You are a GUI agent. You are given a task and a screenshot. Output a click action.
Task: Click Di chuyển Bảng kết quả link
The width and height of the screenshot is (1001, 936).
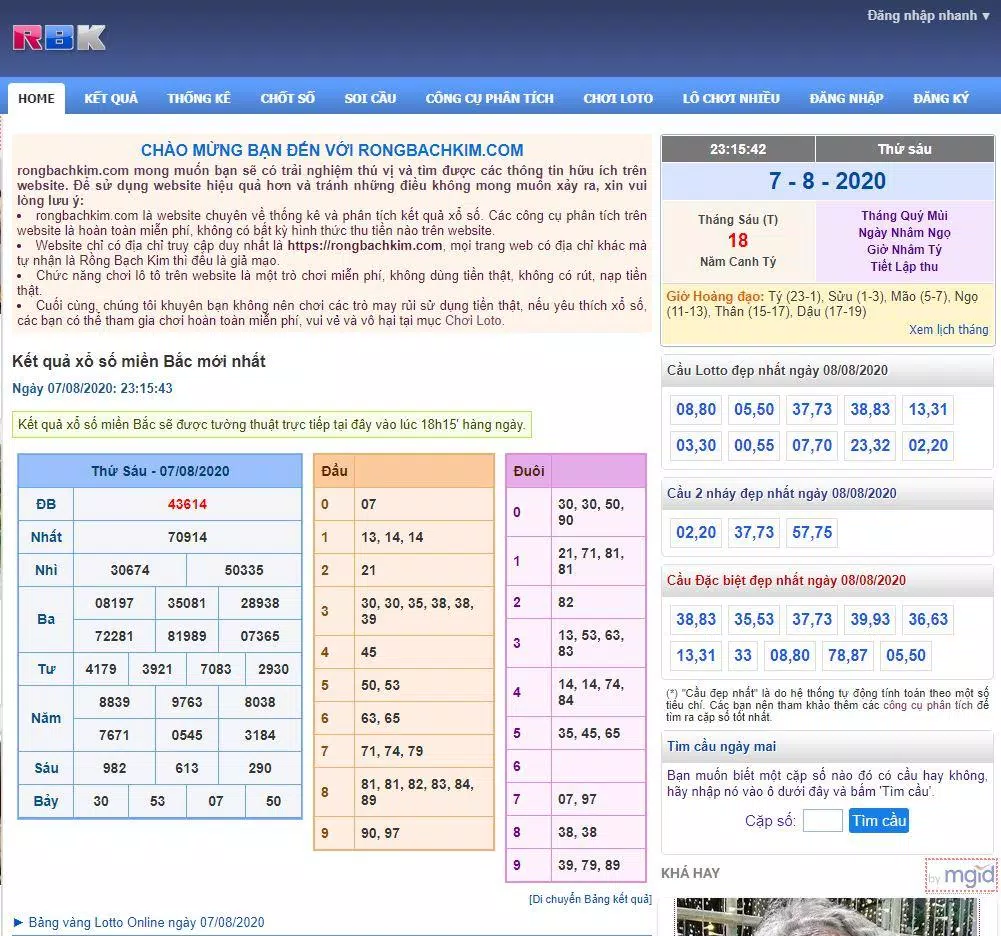click(x=590, y=899)
